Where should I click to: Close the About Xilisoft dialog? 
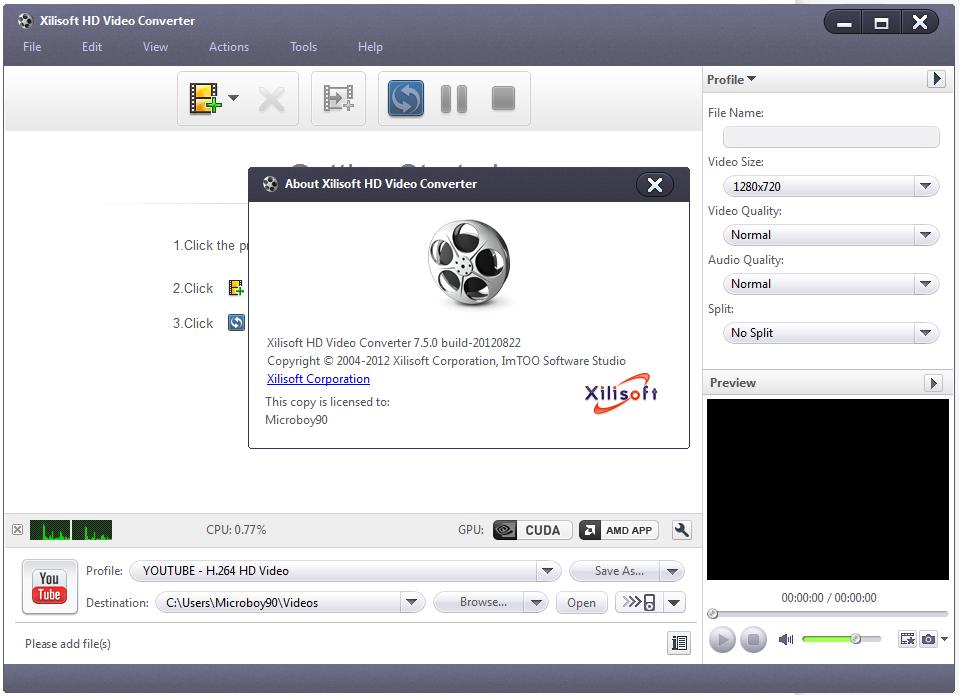[654, 184]
